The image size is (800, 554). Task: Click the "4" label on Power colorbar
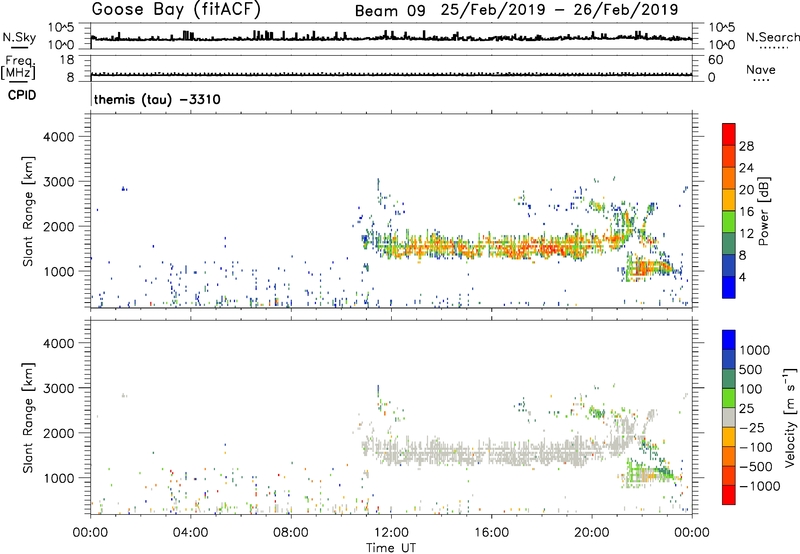tap(742, 277)
